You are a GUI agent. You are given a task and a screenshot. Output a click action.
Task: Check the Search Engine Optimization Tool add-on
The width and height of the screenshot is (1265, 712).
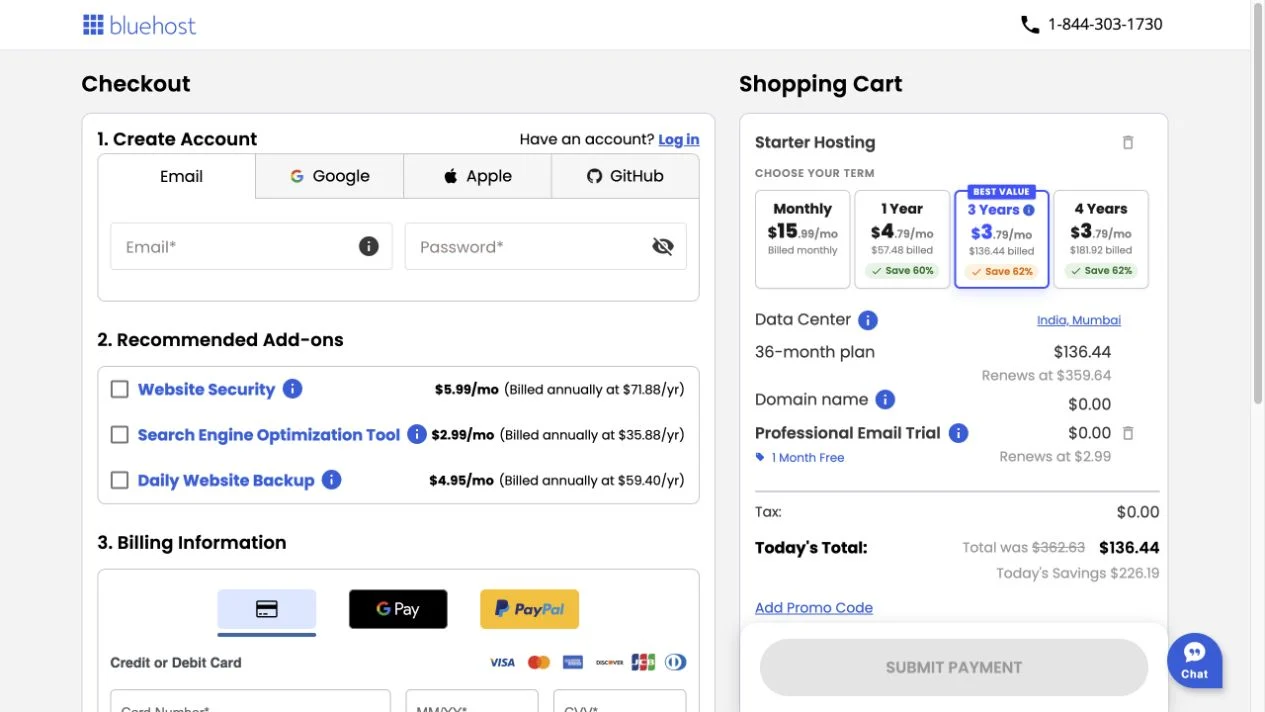(120, 434)
